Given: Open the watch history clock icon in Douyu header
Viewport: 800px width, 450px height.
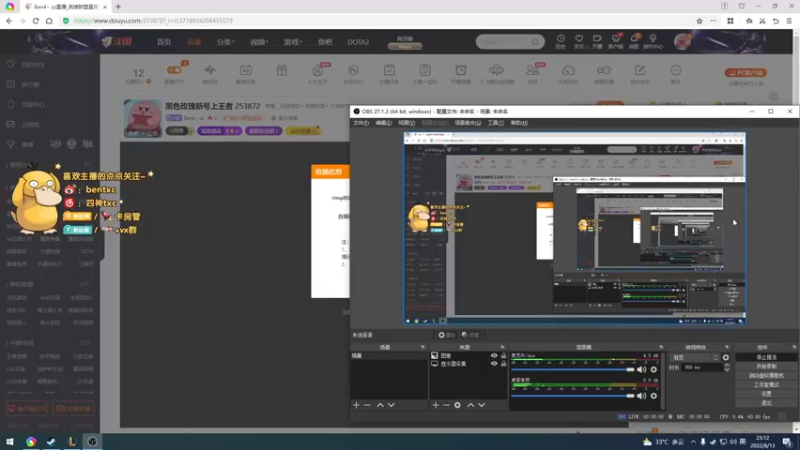Looking at the screenshot, I should (560, 39).
